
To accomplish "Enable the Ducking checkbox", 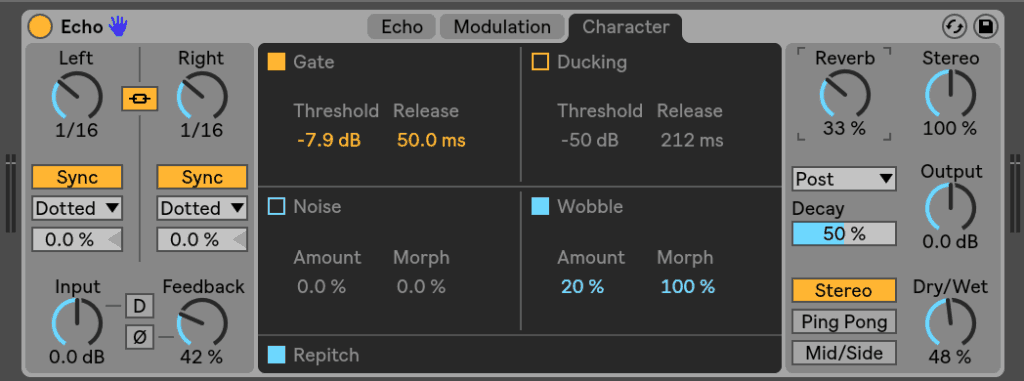I will tap(540, 62).
